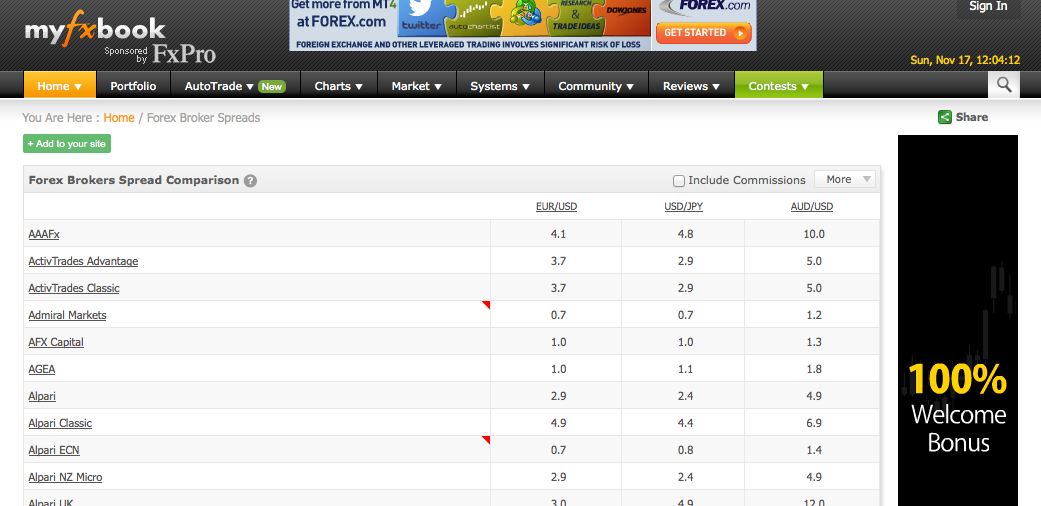Open the More dropdown

(x=845, y=180)
